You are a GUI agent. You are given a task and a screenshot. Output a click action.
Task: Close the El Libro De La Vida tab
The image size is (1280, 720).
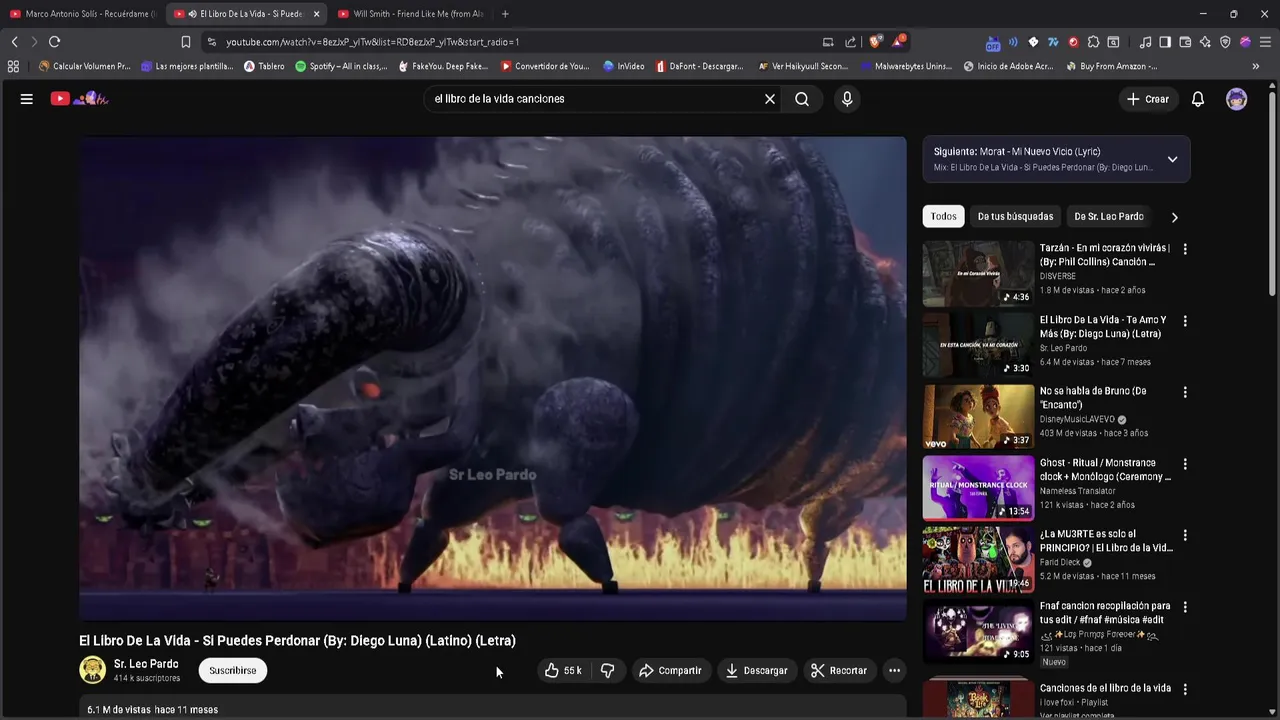[x=316, y=14]
